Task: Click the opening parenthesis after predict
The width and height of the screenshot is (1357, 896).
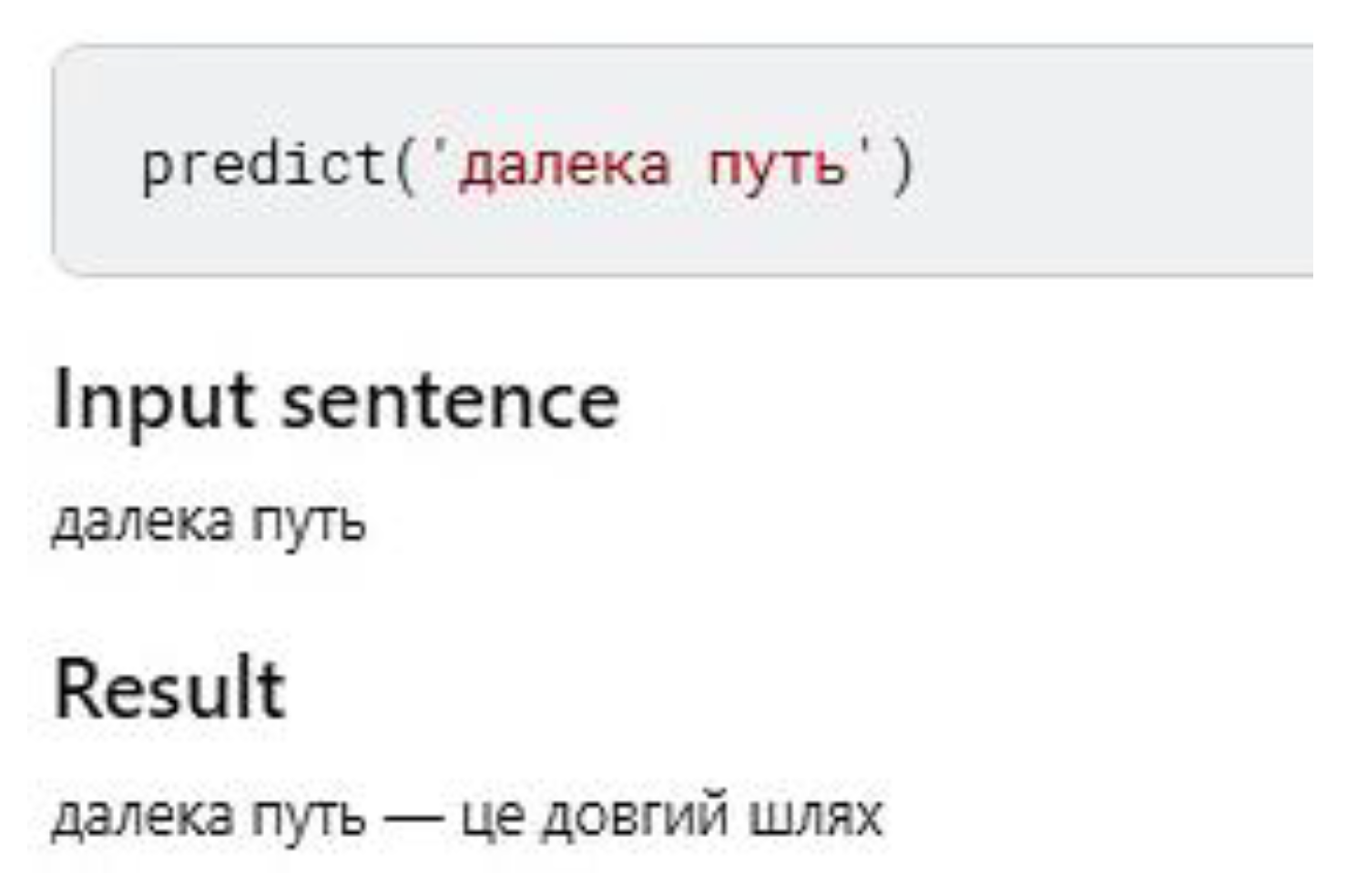Action: tap(406, 167)
